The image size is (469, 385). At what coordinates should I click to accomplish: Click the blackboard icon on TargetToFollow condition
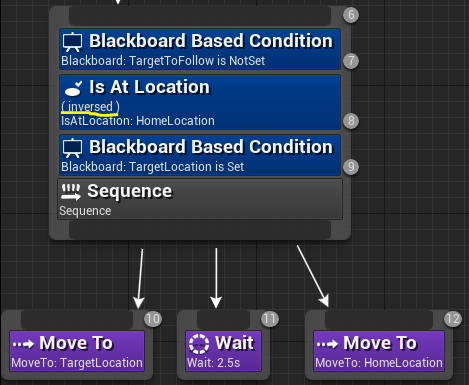coord(73,42)
